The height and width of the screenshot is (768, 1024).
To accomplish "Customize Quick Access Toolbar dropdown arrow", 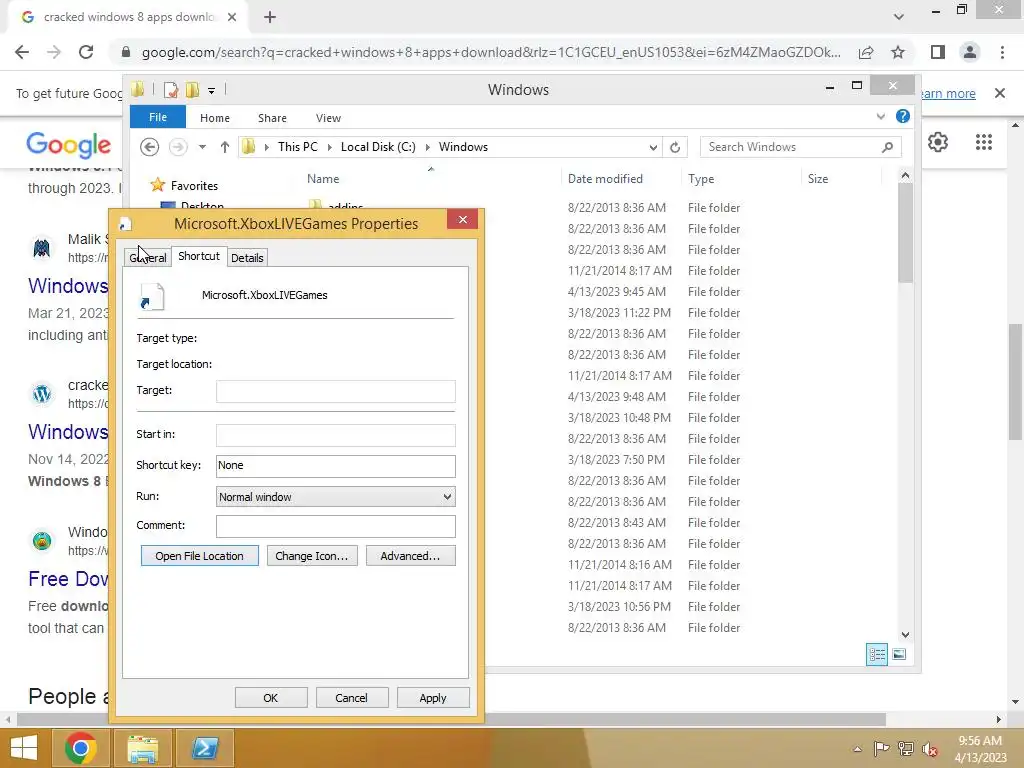I will click(212, 91).
